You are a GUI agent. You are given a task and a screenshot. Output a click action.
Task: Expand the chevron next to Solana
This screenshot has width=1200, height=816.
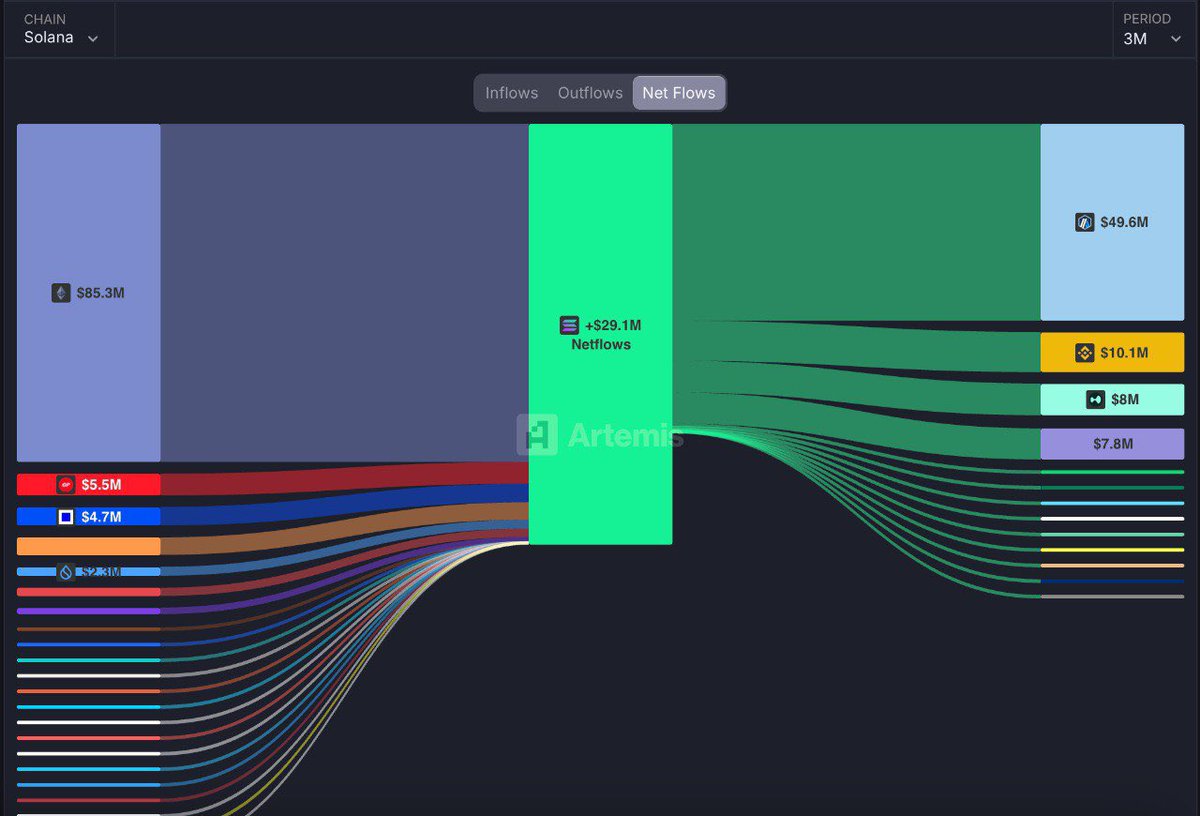[x=91, y=36]
